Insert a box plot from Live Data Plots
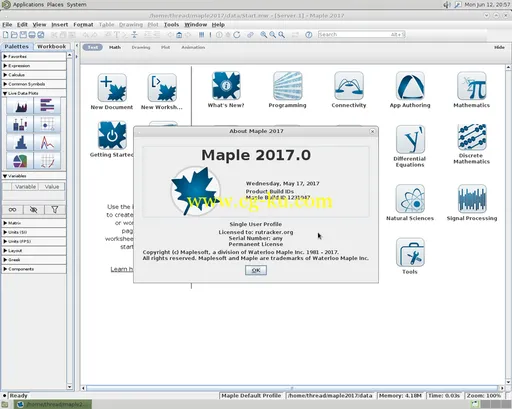The width and height of the screenshot is (512, 409). click(20, 125)
